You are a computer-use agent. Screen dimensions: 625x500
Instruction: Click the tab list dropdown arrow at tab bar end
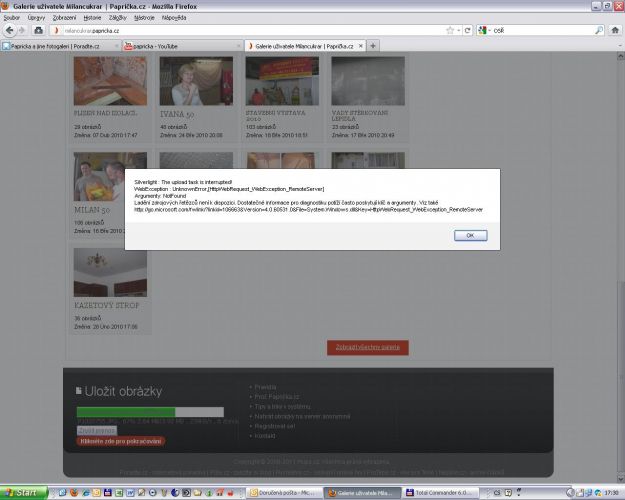click(620, 46)
